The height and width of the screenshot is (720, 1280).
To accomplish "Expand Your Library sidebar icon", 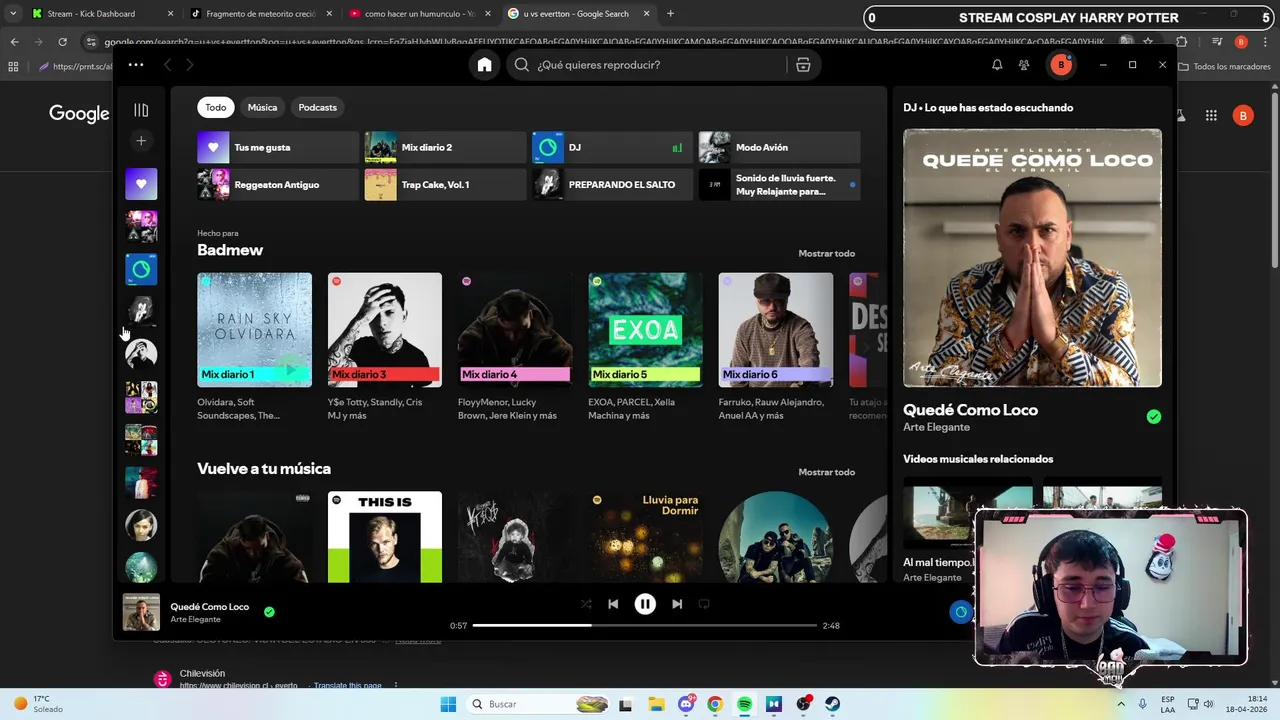I will 141,110.
